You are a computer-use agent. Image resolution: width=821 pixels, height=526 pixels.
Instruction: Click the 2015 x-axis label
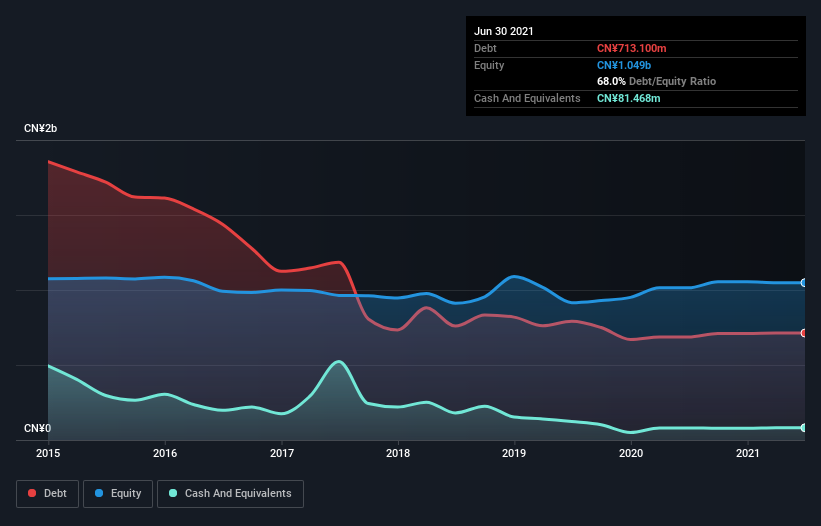tap(48, 453)
